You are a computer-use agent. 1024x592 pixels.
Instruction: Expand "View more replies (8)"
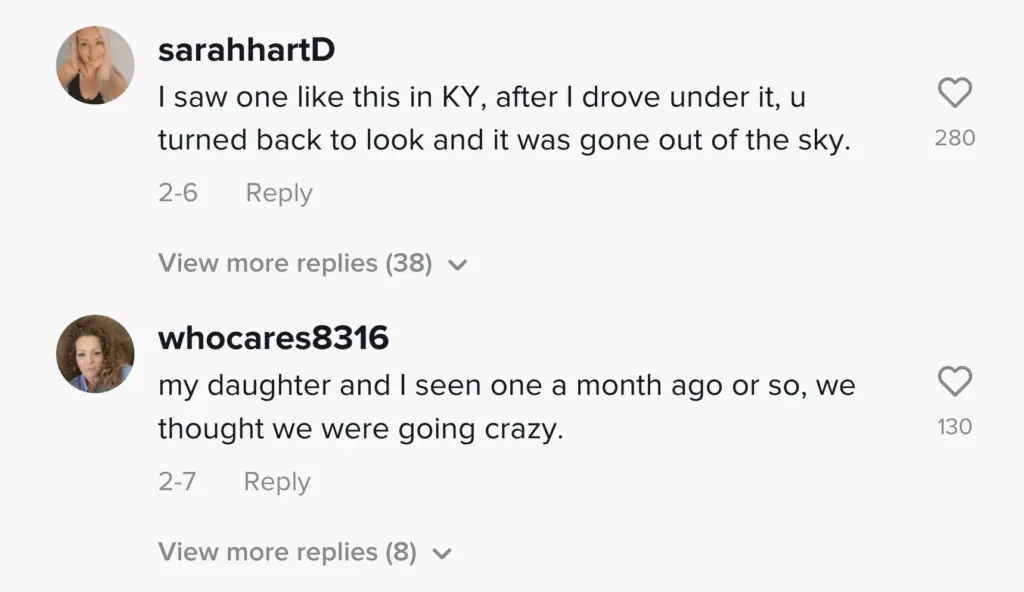pyautogui.click(x=287, y=552)
